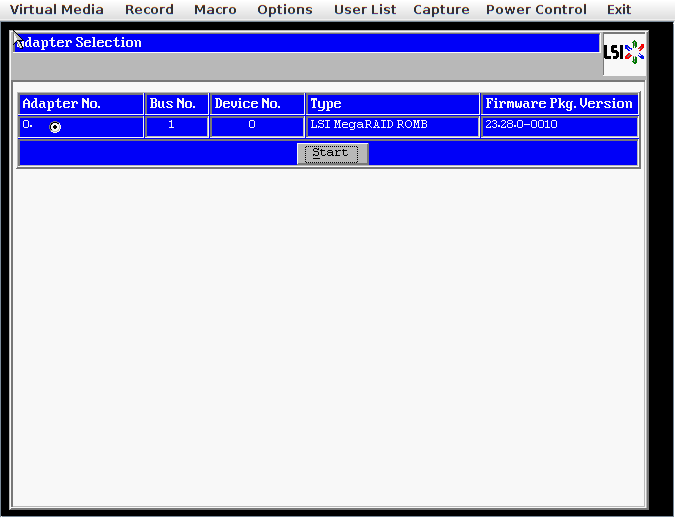This screenshot has height=518, width=675.
Task: Open the User List menu
Action: 365,9
